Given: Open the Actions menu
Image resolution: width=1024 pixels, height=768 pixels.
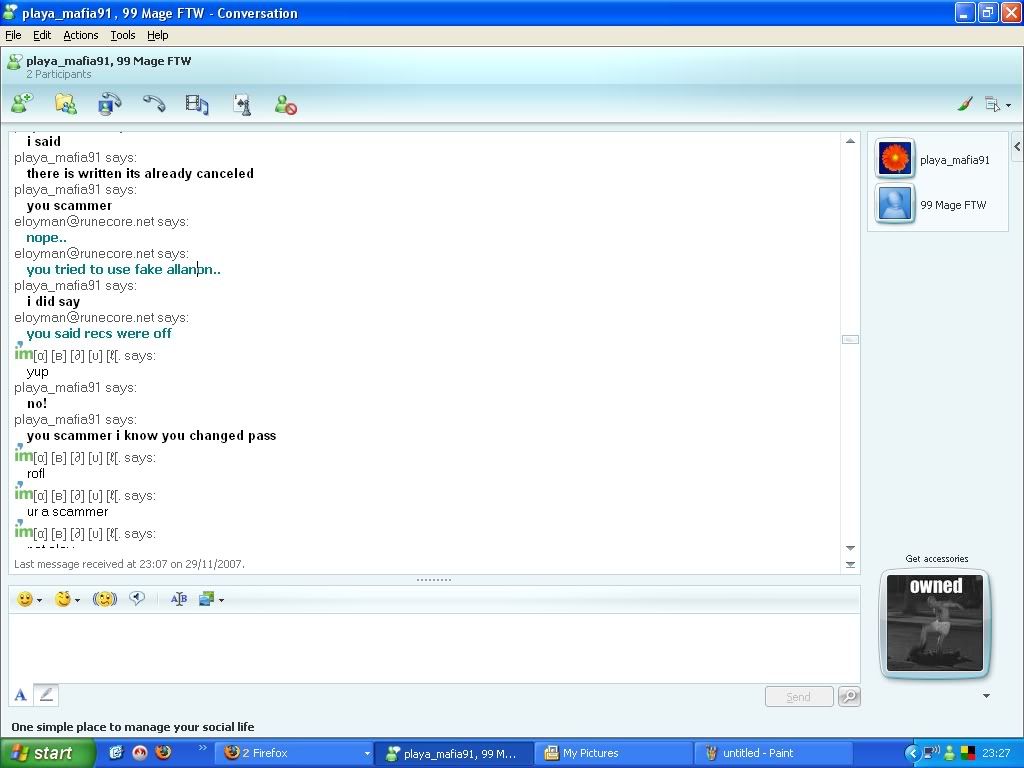Looking at the screenshot, I should (81, 35).
